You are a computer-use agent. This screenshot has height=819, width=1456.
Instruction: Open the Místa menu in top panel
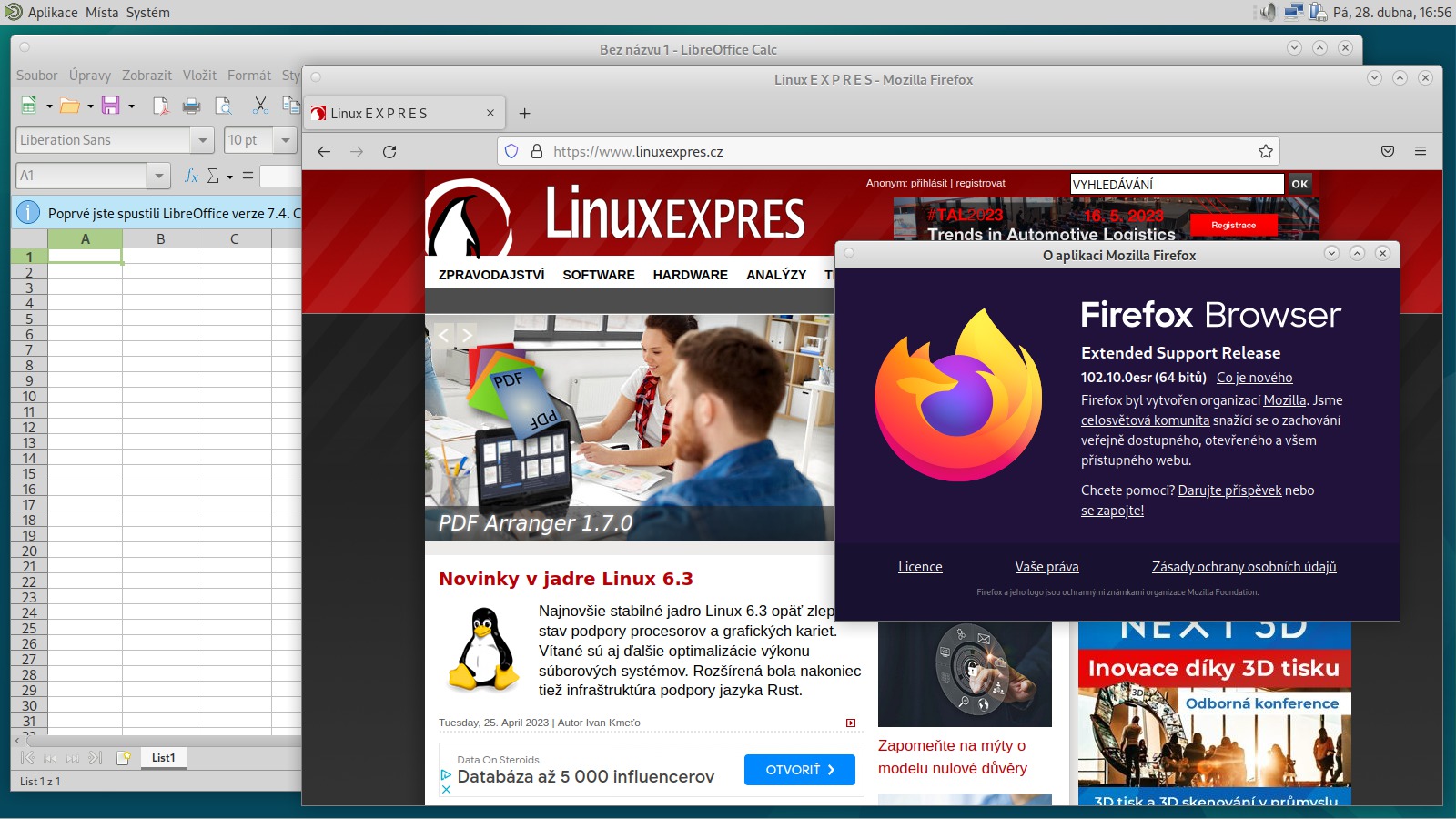pos(102,13)
